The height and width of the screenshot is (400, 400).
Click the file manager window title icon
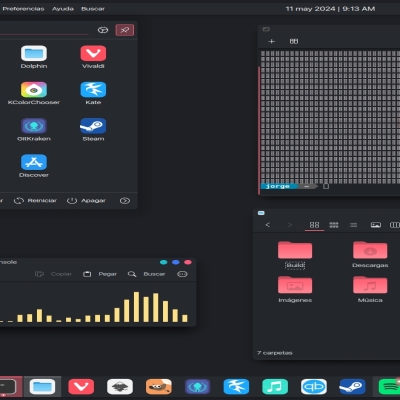261,213
